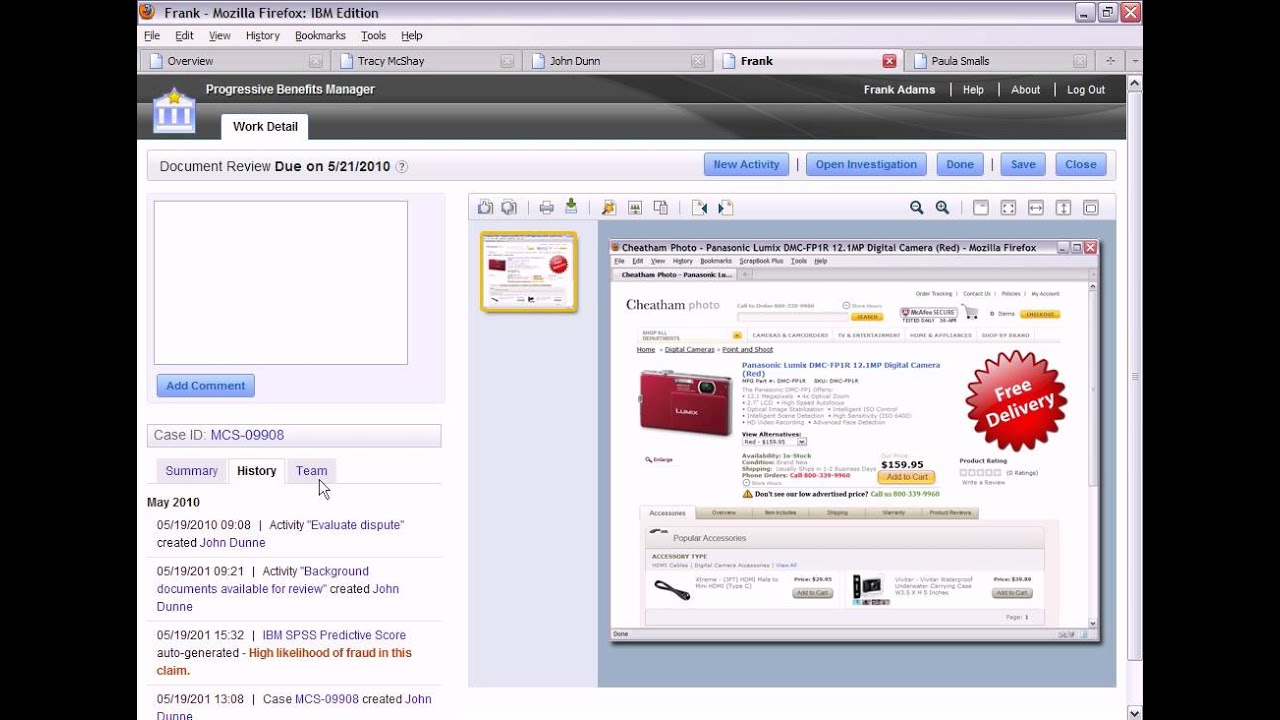1280x720 pixels.
Task: Click the MCS-09908 case link in history
Action: click(327, 699)
